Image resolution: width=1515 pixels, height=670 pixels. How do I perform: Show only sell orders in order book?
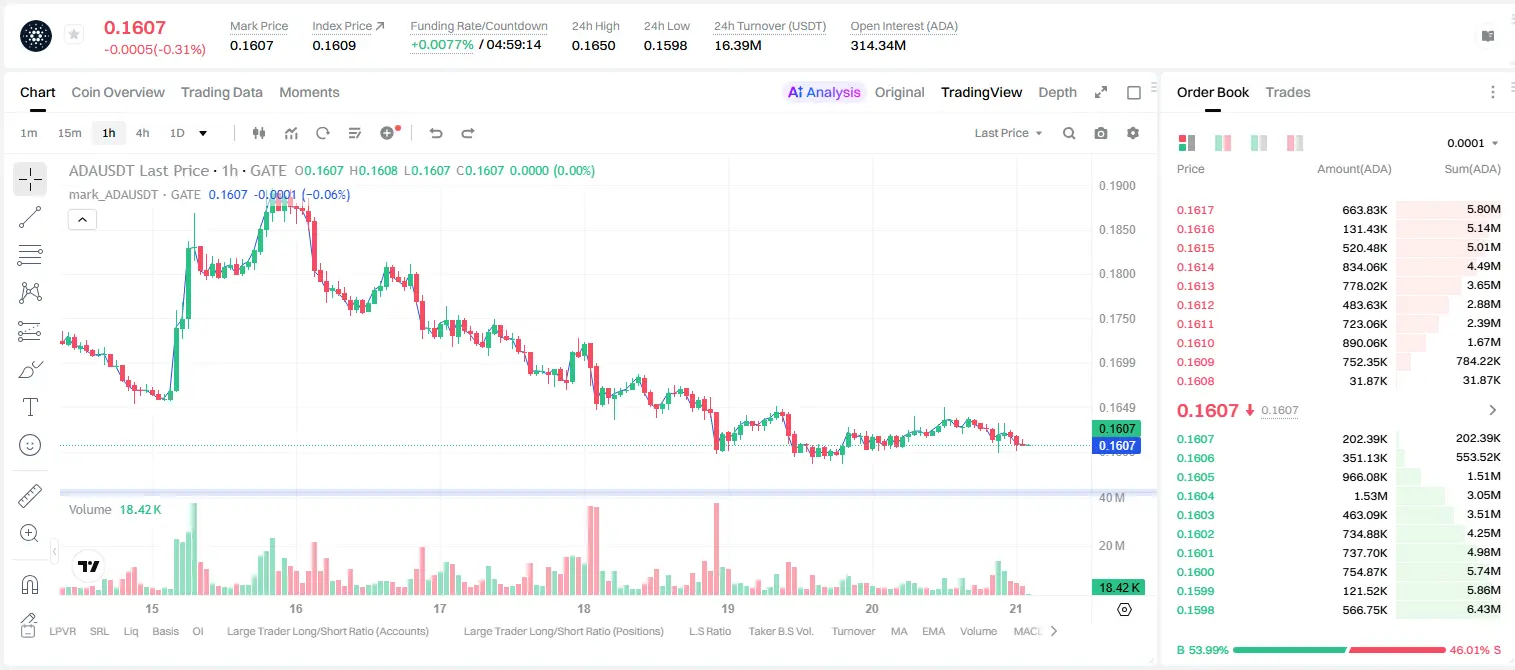pos(1295,143)
